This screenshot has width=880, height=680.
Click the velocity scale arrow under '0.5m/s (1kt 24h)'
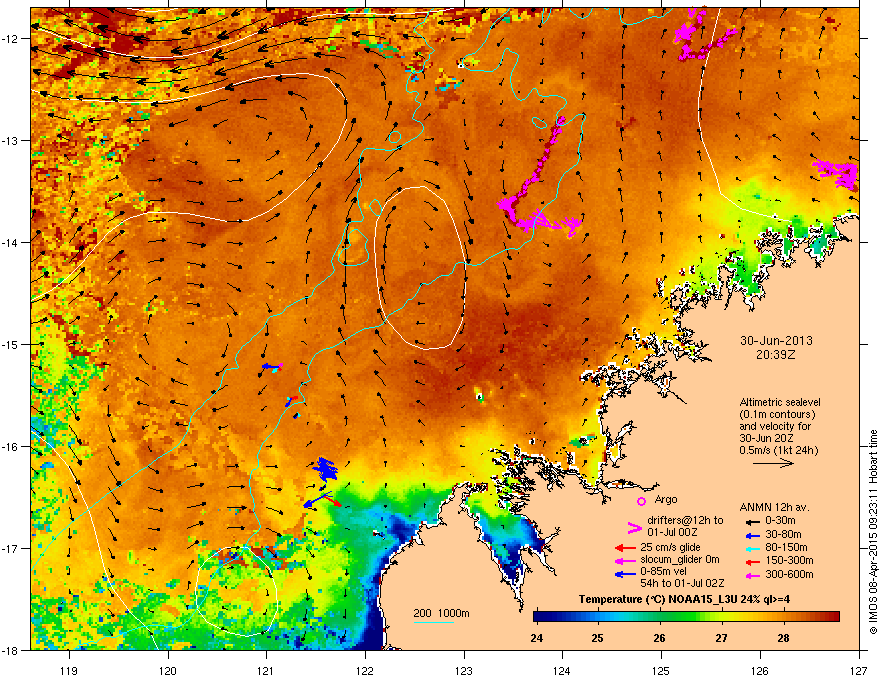773,463
